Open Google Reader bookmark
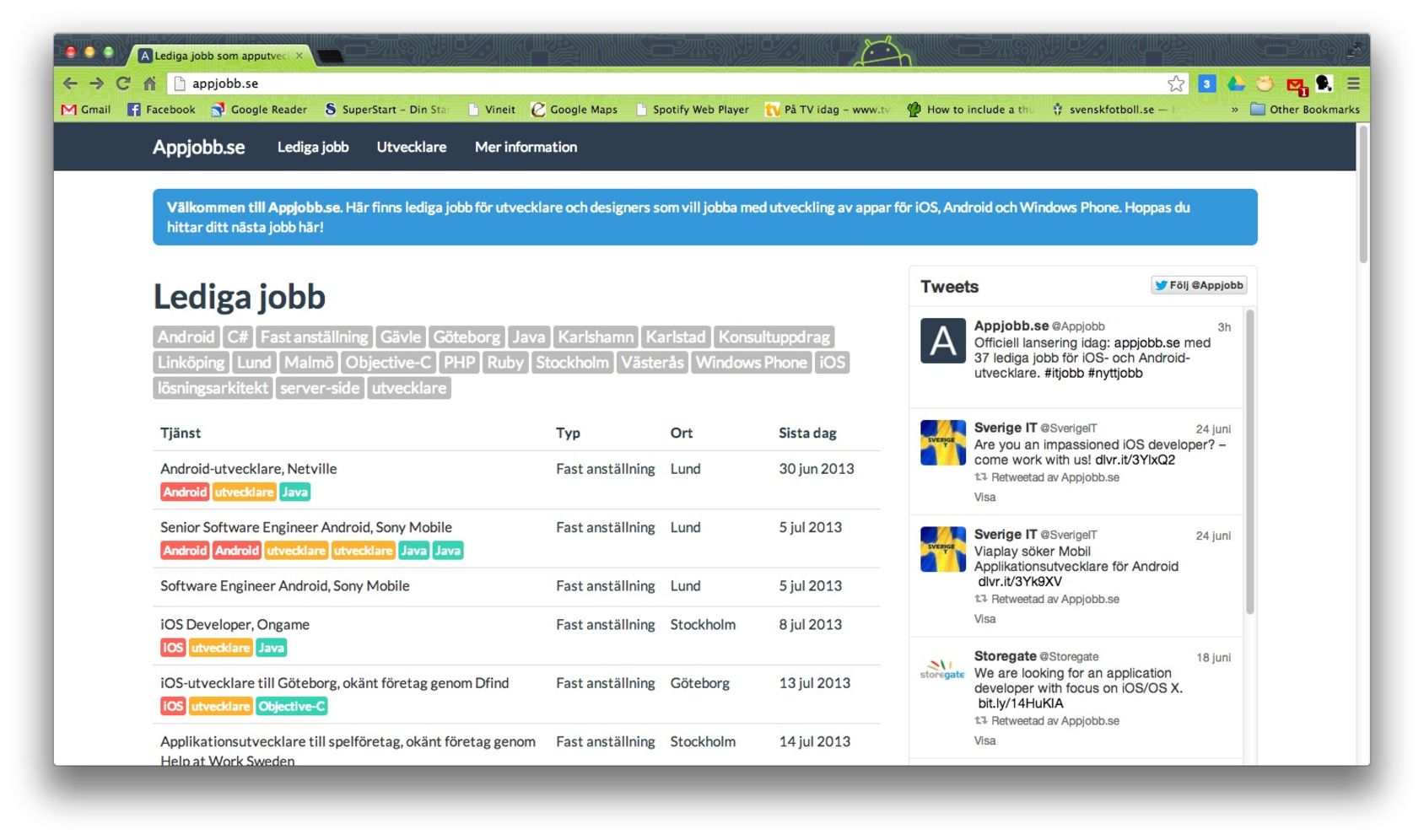Viewport: 1424px width, 840px height. (x=259, y=110)
